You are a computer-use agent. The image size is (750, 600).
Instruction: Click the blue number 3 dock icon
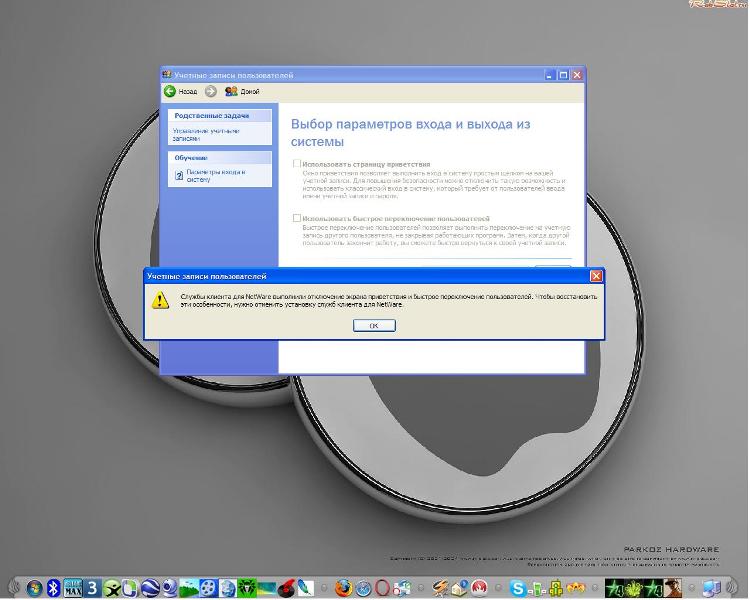(x=93, y=588)
